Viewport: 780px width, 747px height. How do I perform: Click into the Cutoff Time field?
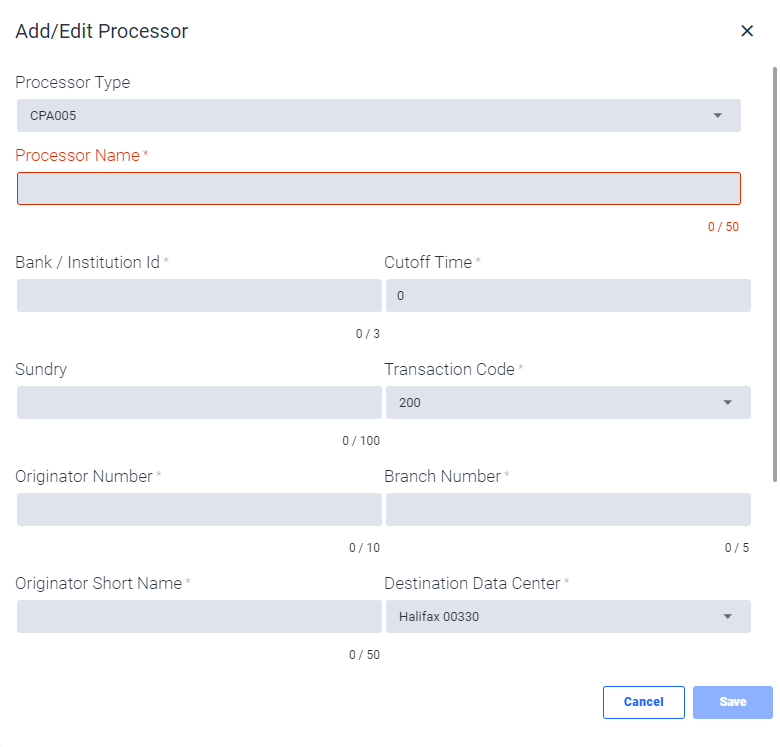(568, 295)
